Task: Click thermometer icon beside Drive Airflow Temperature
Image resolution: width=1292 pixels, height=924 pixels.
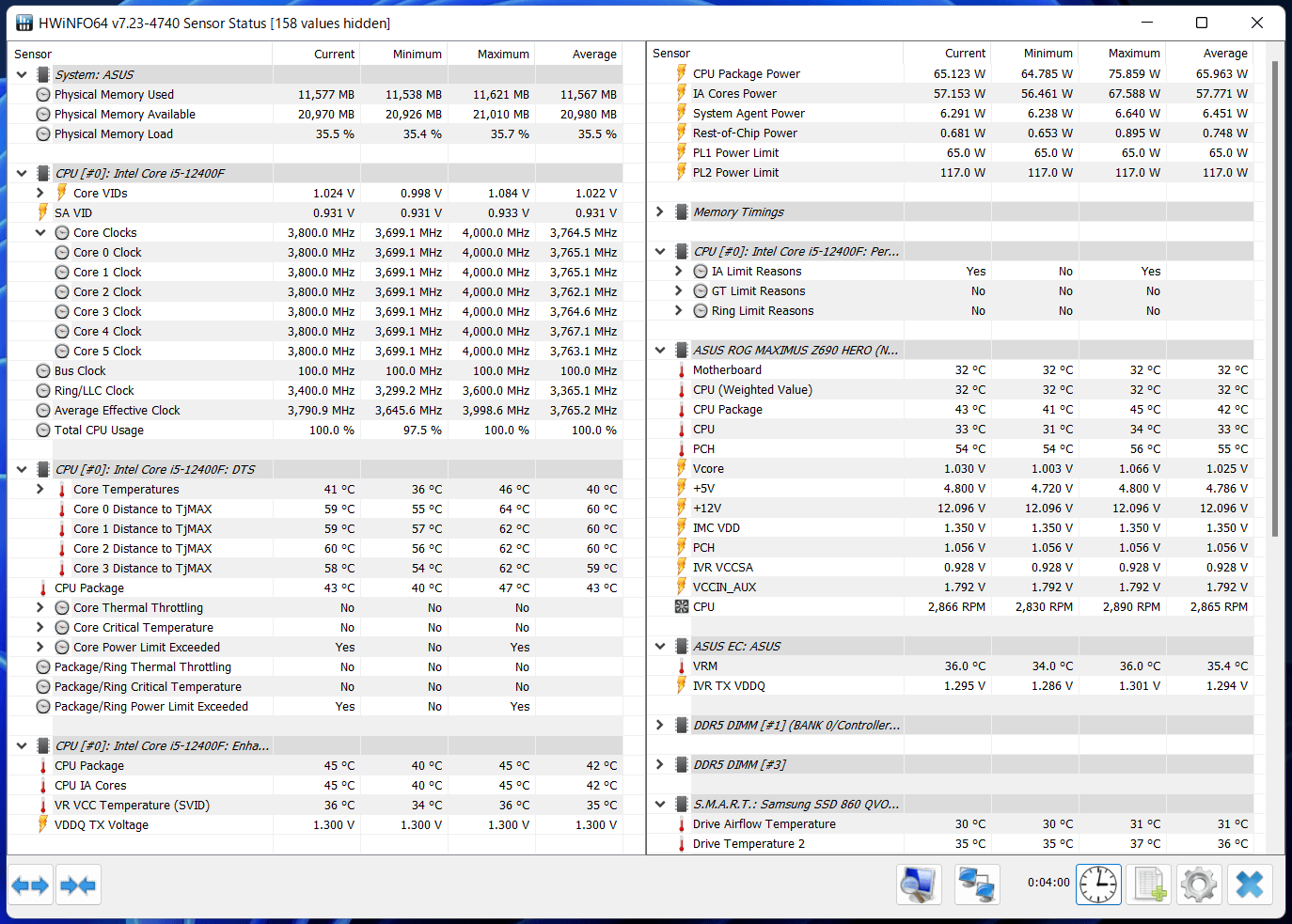Action: (682, 824)
